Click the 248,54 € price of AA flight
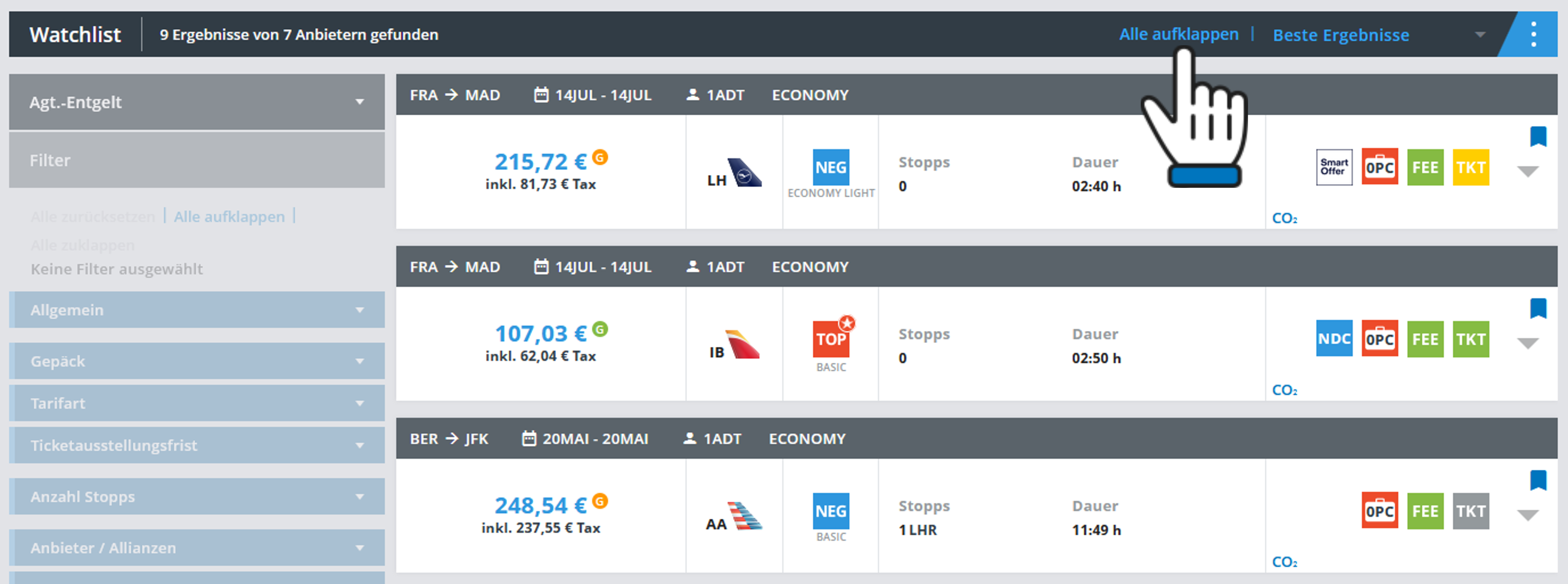The image size is (1568, 584). [x=541, y=505]
